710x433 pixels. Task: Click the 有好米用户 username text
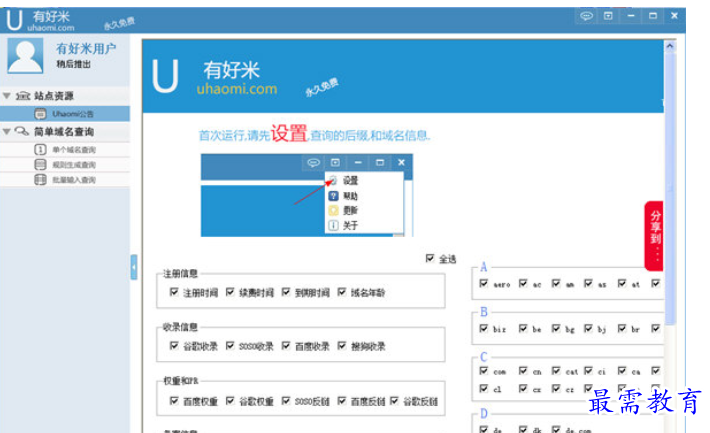[x=86, y=48]
